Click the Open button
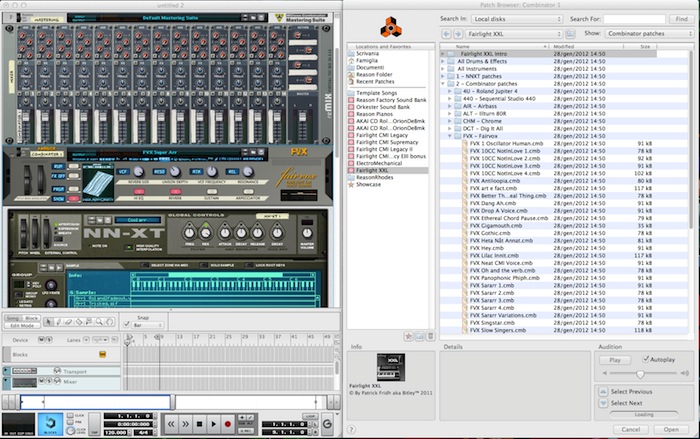This screenshot has width=700, height=439. pos(669,429)
